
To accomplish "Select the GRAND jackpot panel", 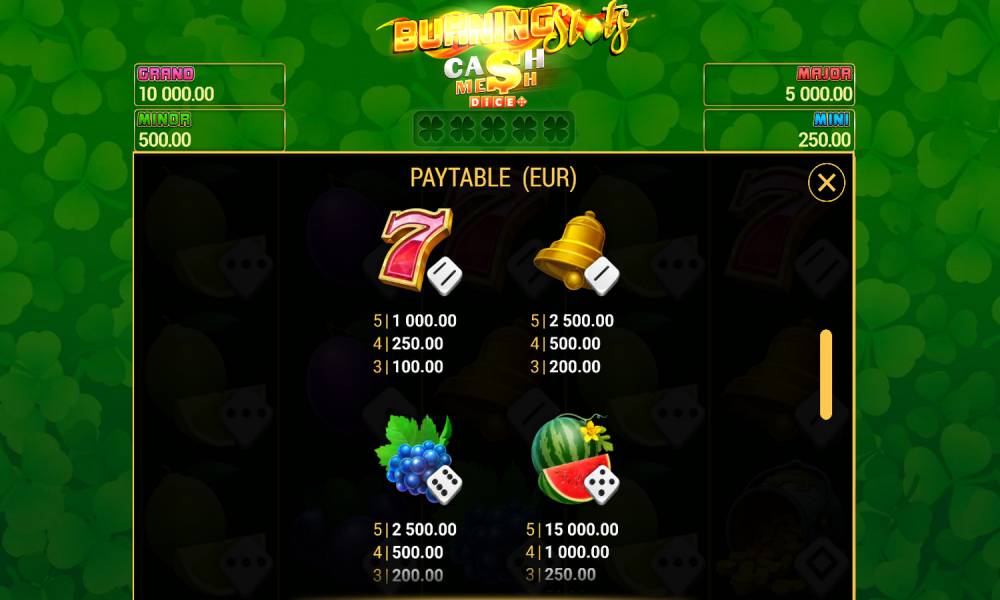I will click(209, 84).
